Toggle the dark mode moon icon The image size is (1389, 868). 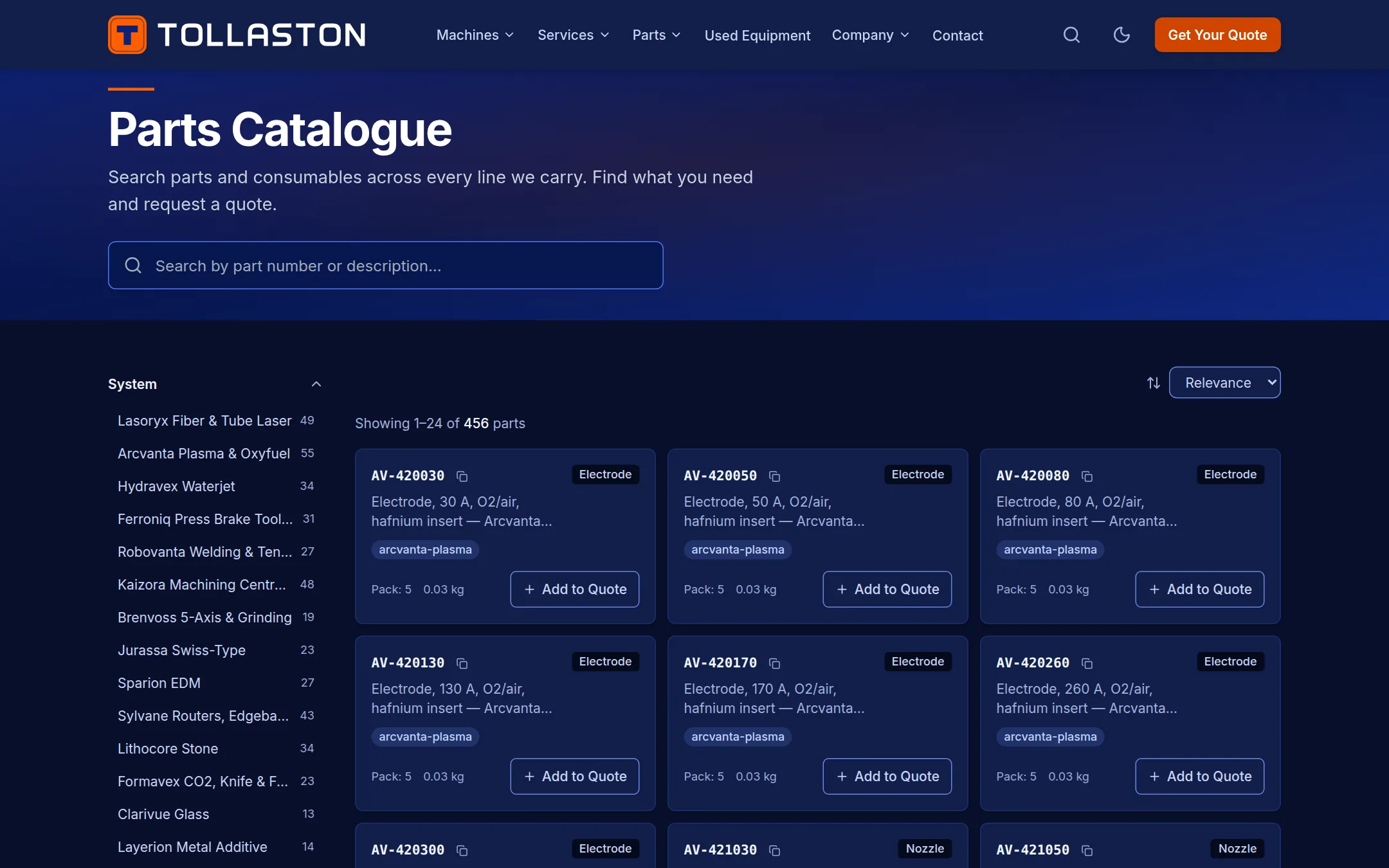click(x=1121, y=35)
